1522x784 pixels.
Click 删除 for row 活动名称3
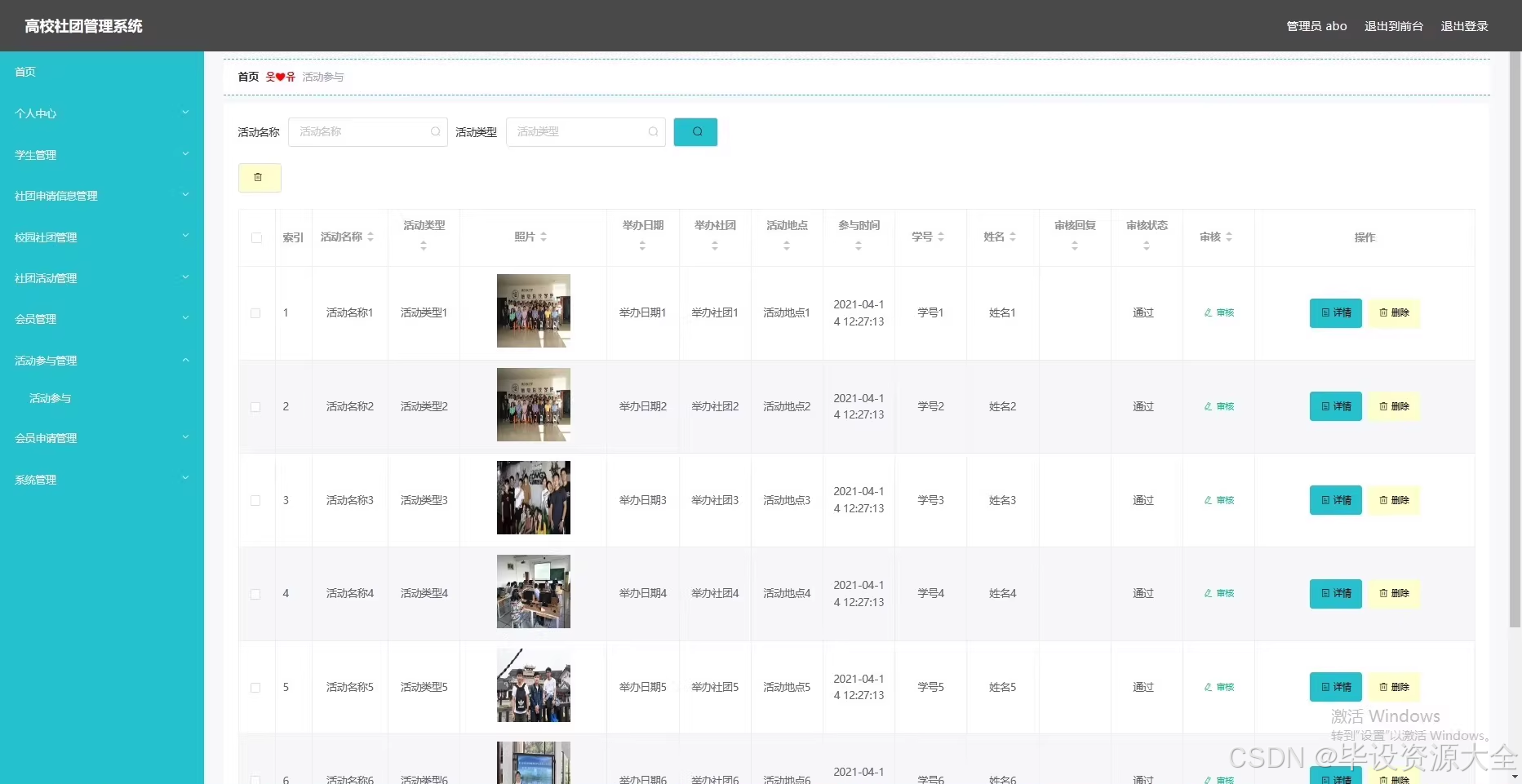(x=1394, y=500)
